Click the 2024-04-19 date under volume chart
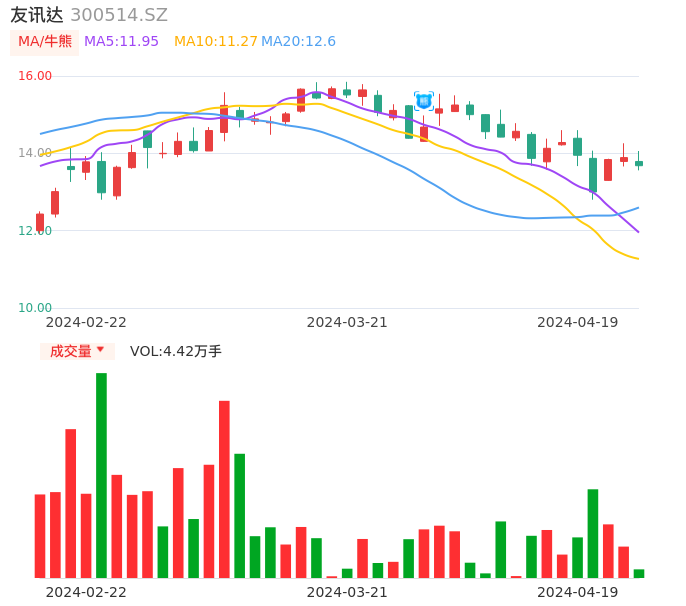 click(x=577, y=592)
